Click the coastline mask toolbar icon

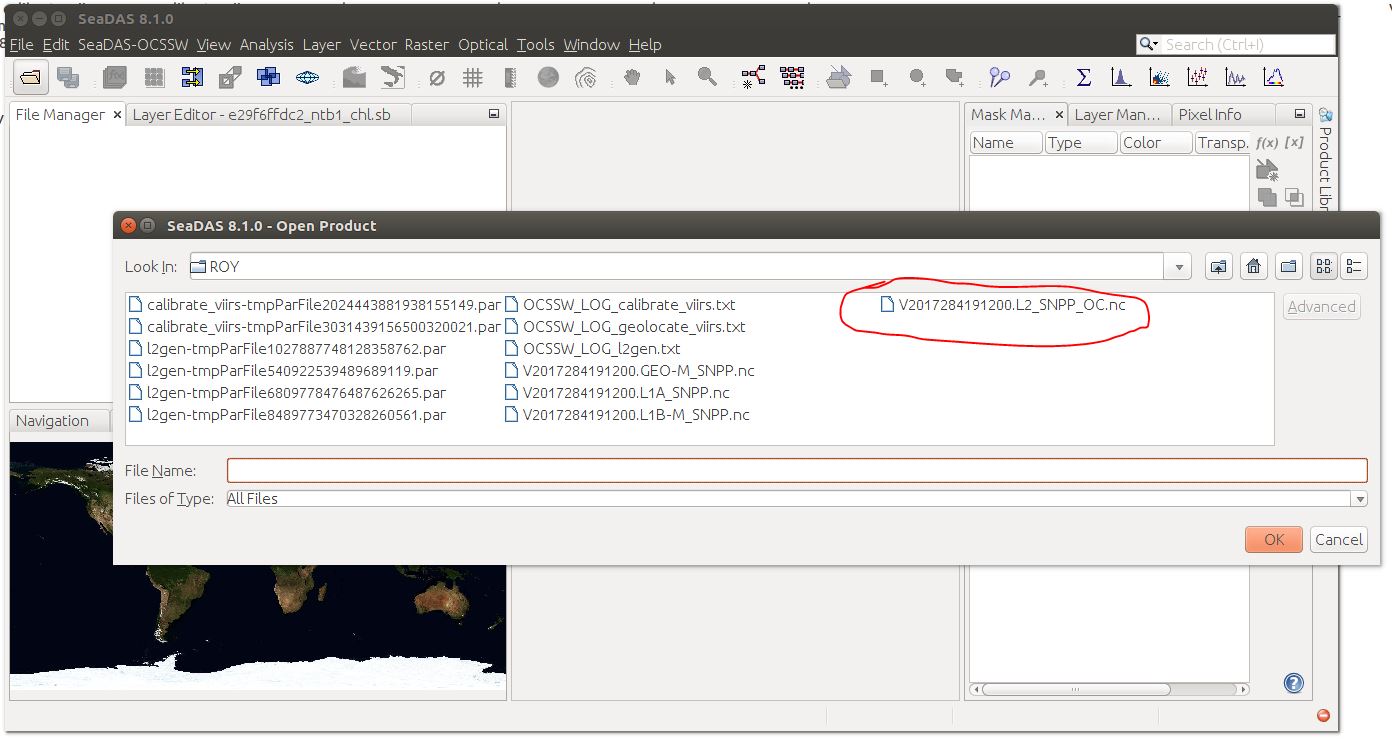pyautogui.click(x=393, y=77)
